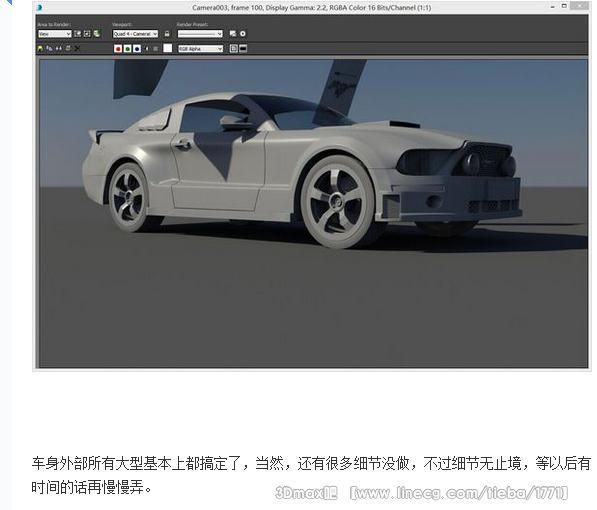Image resolution: width=597 pixels, height=510 pixels.
Task: Open the Render Preset dropdown
Action: (x=200, y=34)
